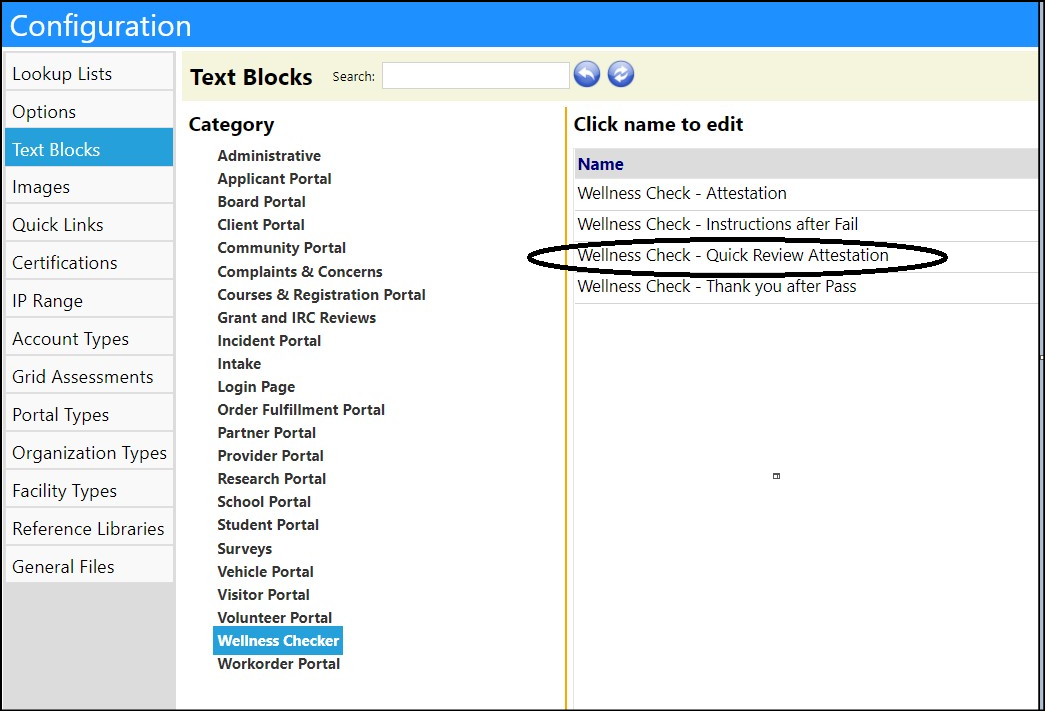Click the blue back arrow icon

pyautogui.click(x=586, y=74)
